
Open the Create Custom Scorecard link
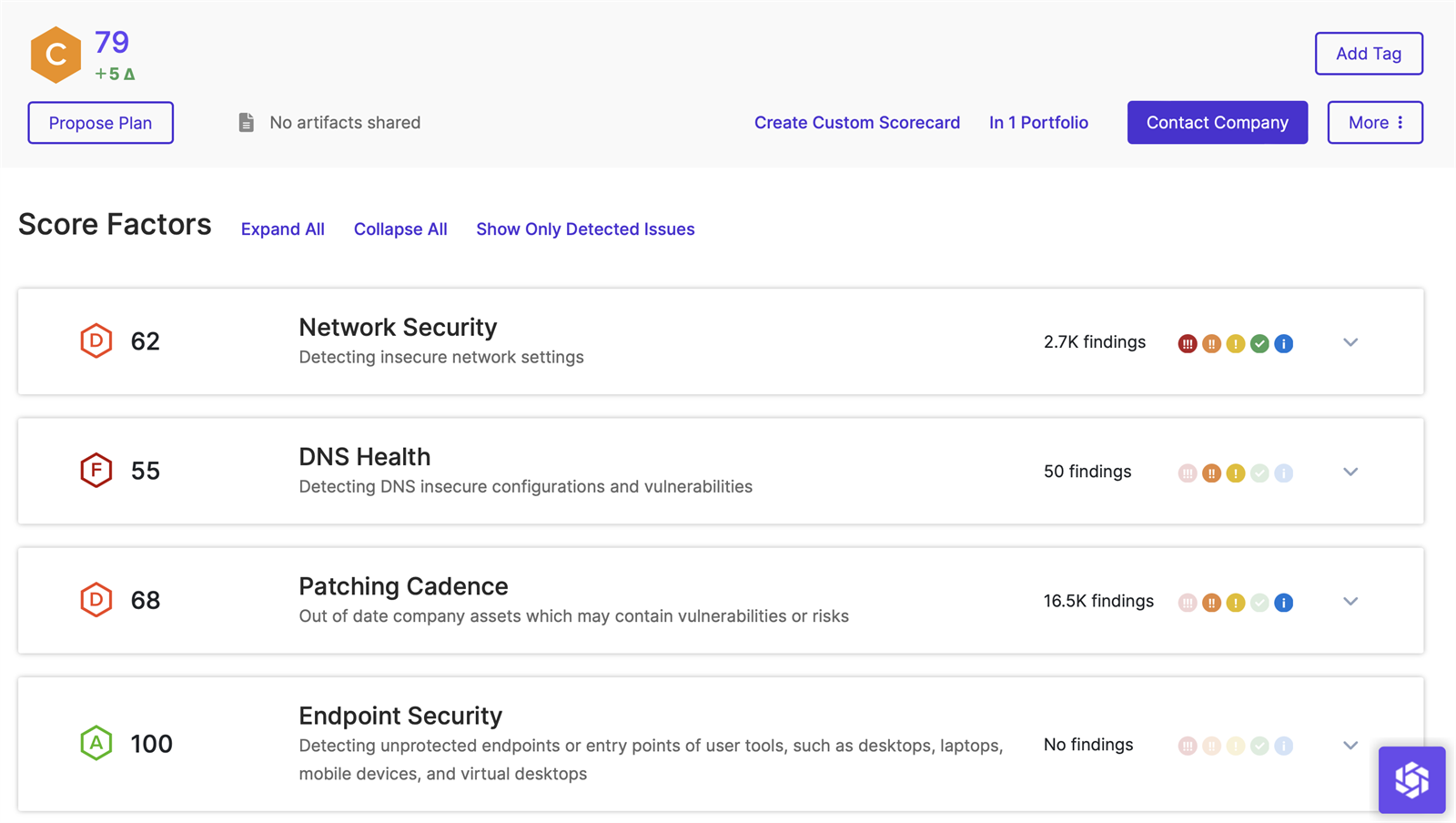pos(857,122)
